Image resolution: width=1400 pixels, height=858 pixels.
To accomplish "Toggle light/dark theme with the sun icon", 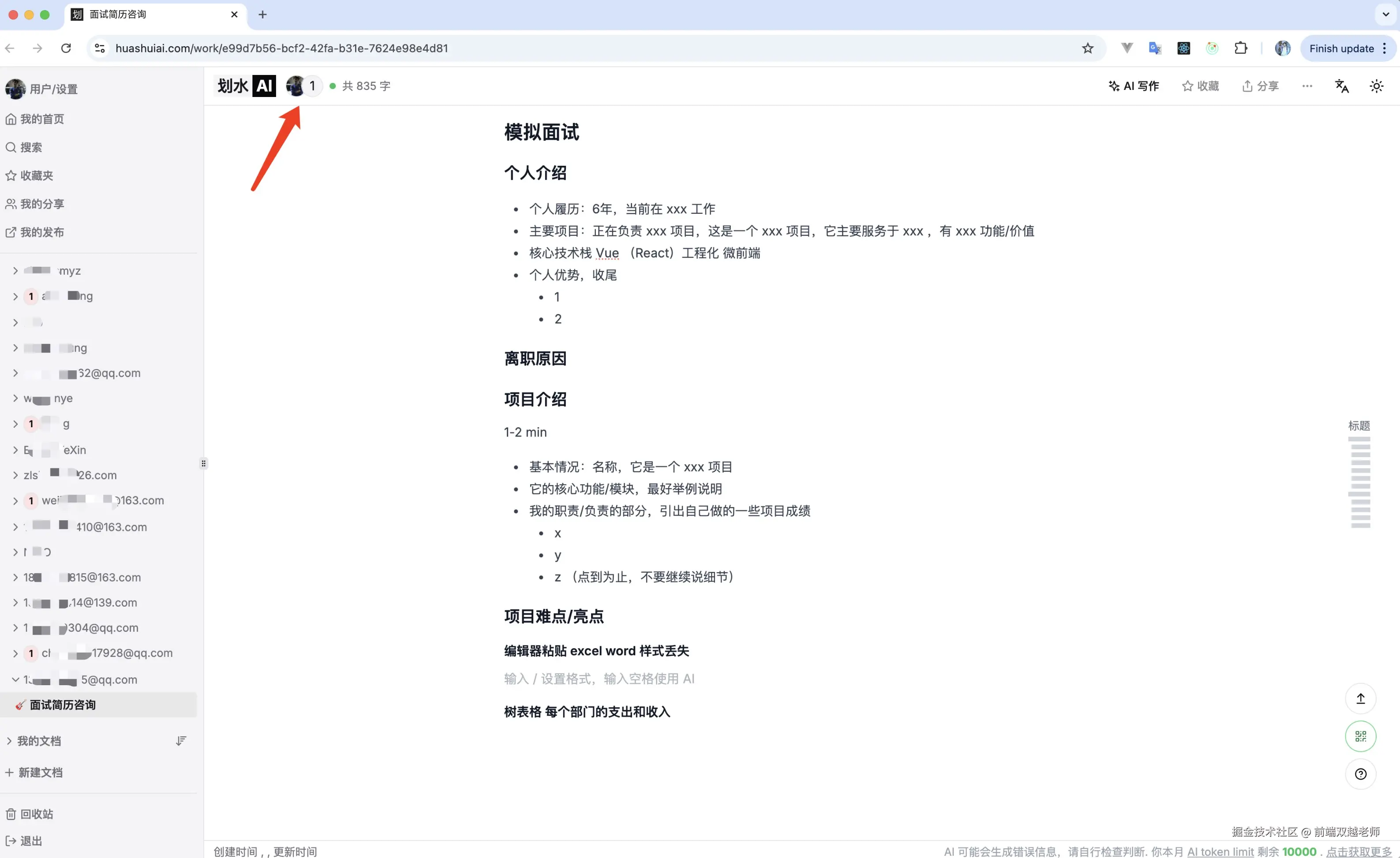I will click(1376, 86).
